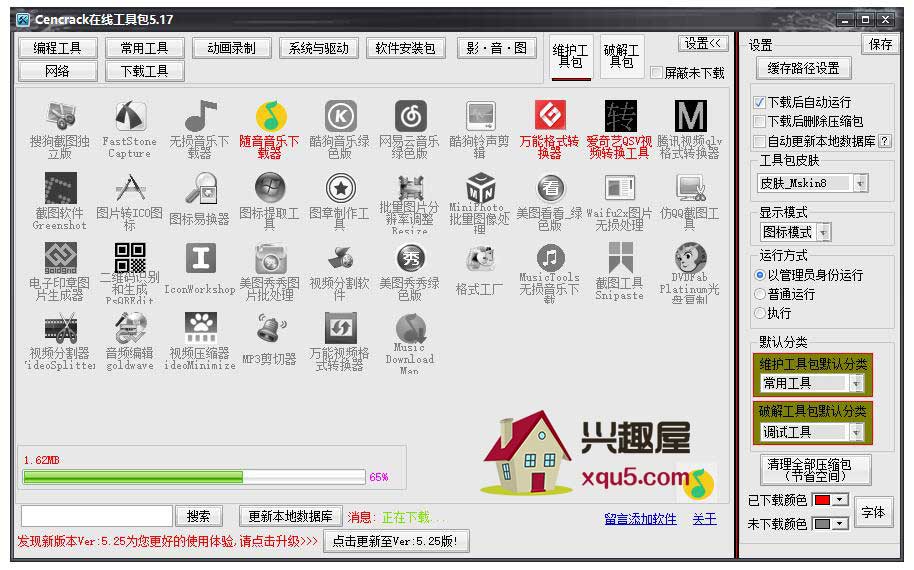Open 图标提取工具 icon

(270, 188)
